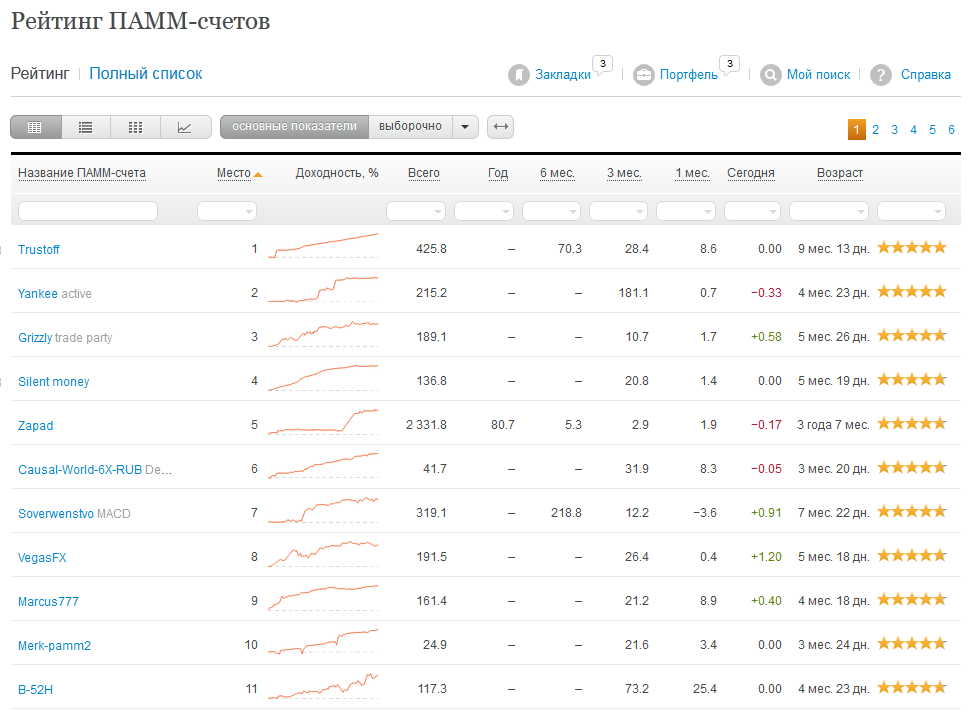Click the expand width arrows button

501,127
